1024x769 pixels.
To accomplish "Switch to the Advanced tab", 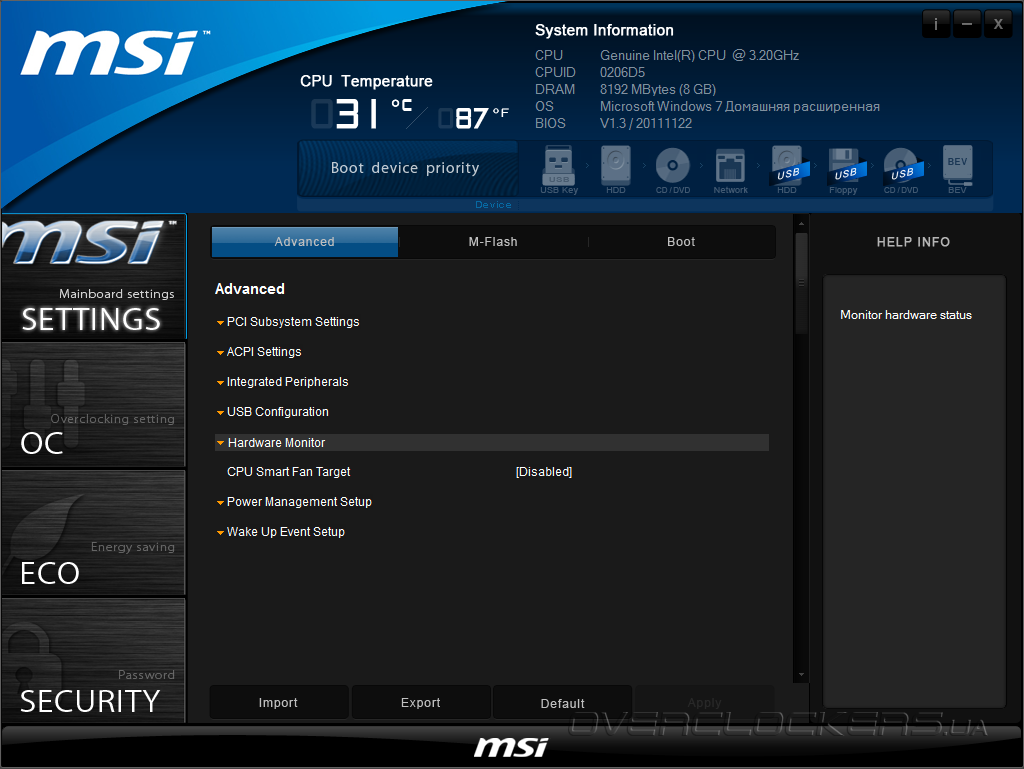I will (x=305, y=242).
